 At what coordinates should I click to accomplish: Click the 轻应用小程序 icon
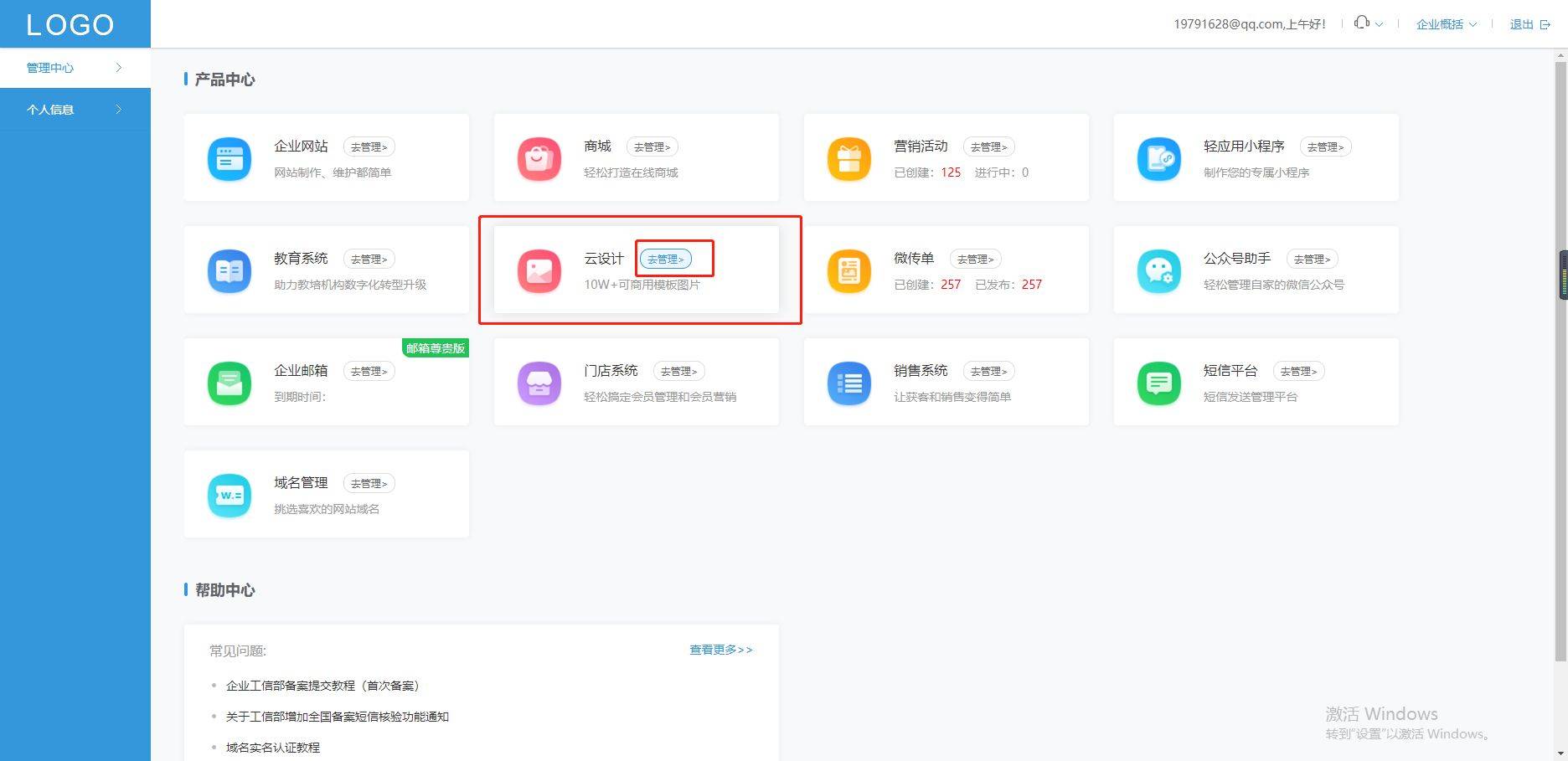tap(1158, 158)
